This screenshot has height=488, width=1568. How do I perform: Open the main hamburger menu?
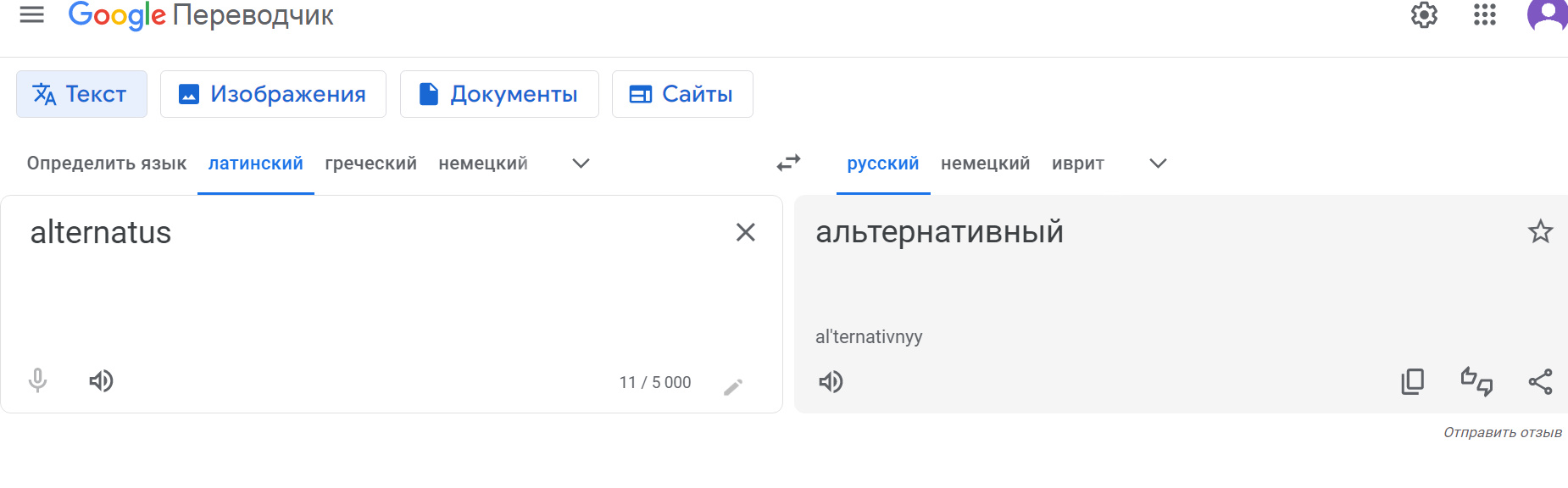pos(31,14)
